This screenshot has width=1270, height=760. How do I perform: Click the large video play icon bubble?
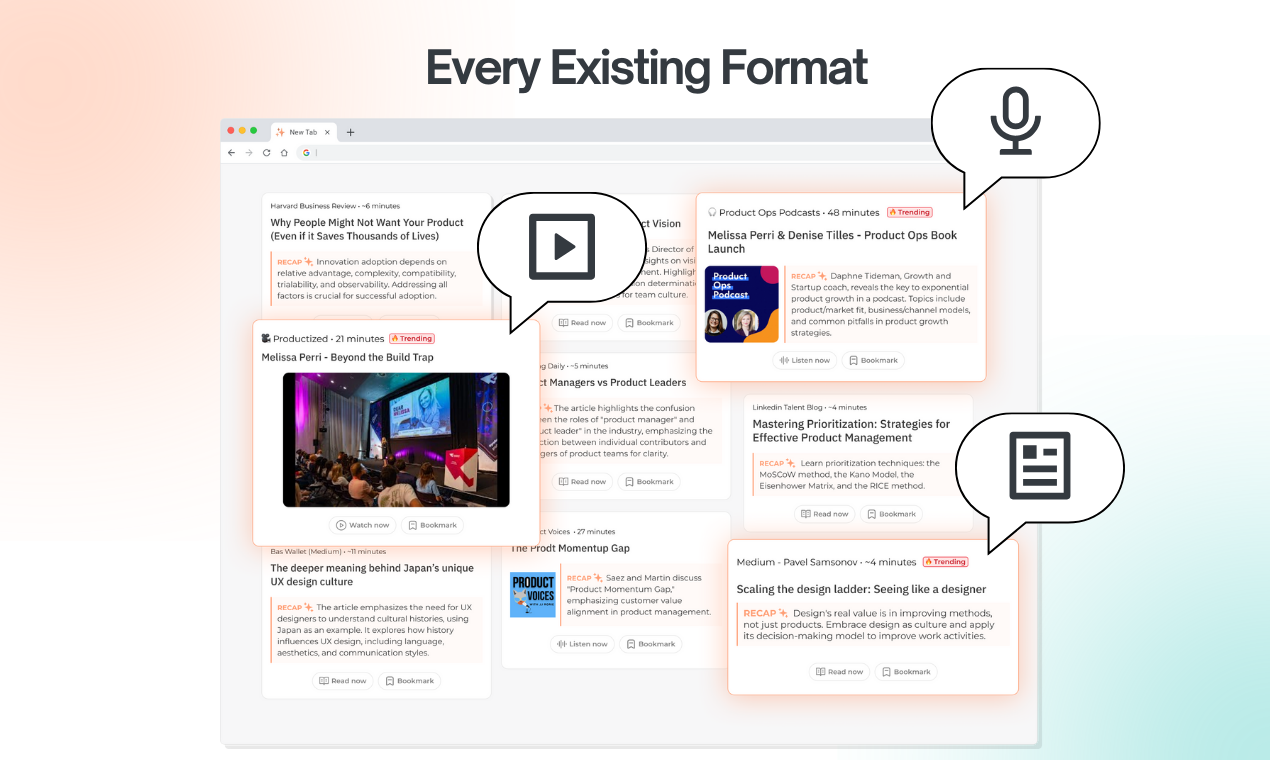click(x=562, y=246)
